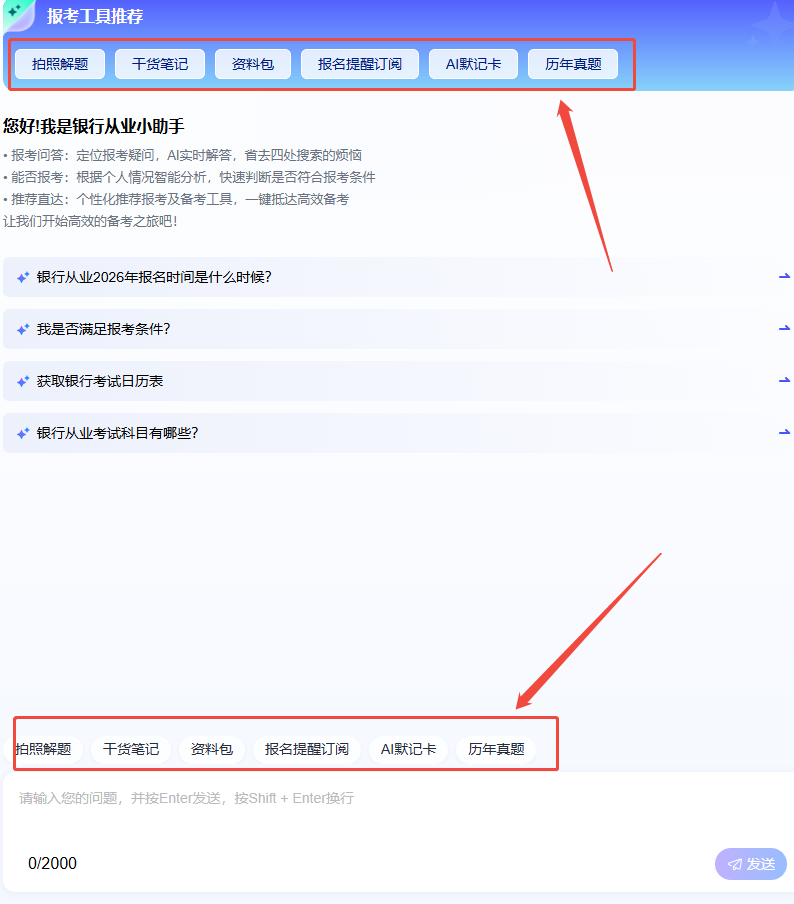The width and height of the screenshot is (794, 904).
Task: Click the sparkle logo icon beside 报考工具推荐
Action: point(16,12)
